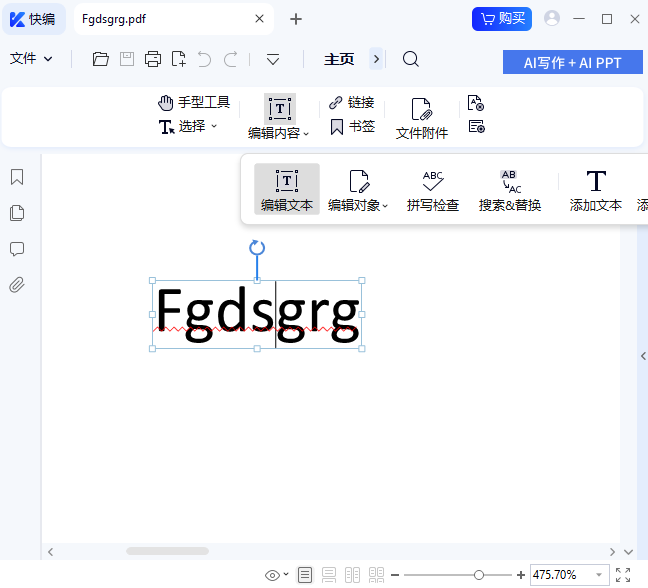Switch to two-page side-by-side view
Image resolution: width=648 pixels, height=588 pixels.
(352, 575)
